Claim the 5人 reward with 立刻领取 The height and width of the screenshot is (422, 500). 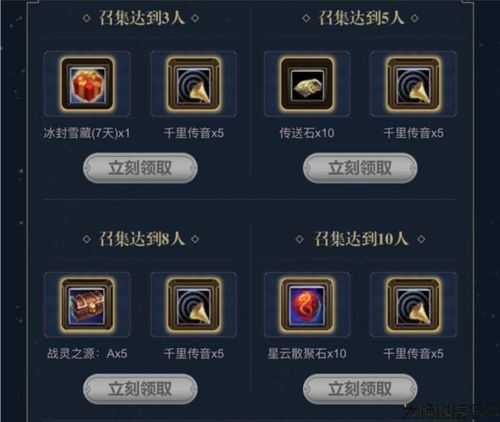tap(360, 168)
